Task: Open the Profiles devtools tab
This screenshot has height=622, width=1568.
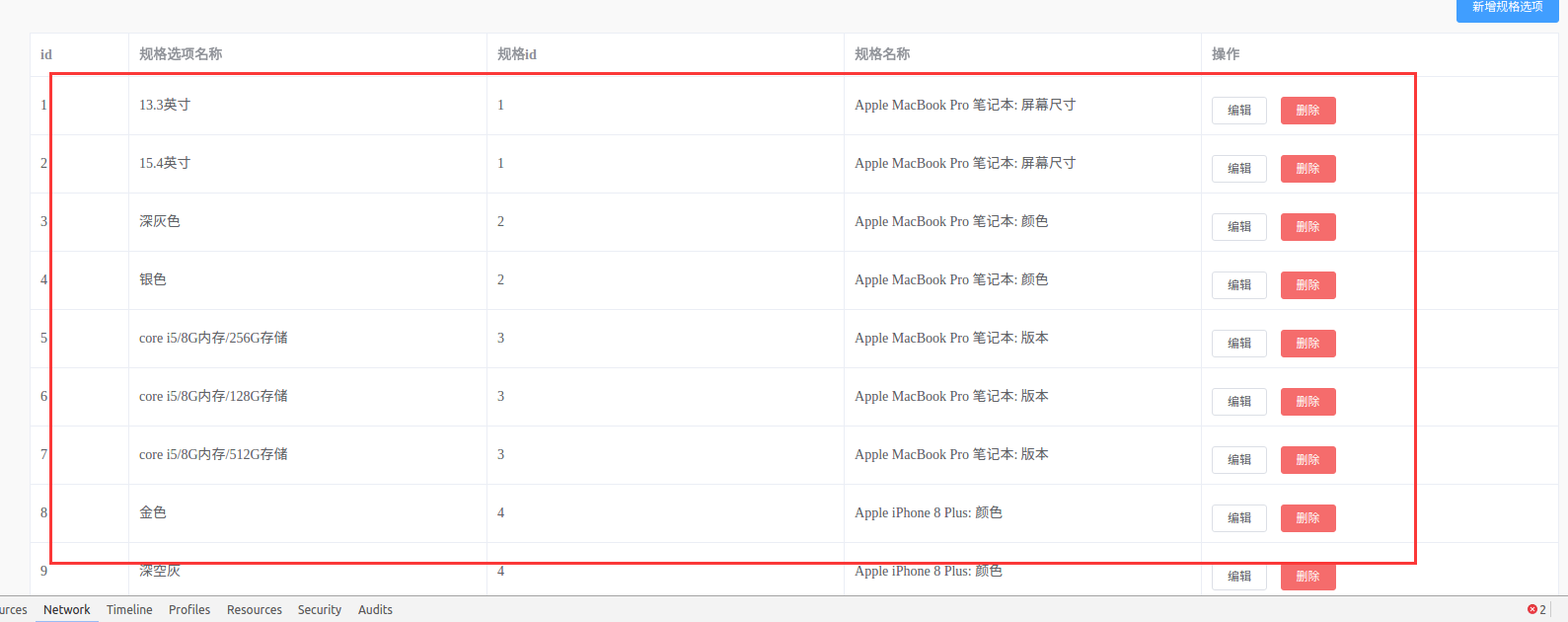Action: (189, 610)
